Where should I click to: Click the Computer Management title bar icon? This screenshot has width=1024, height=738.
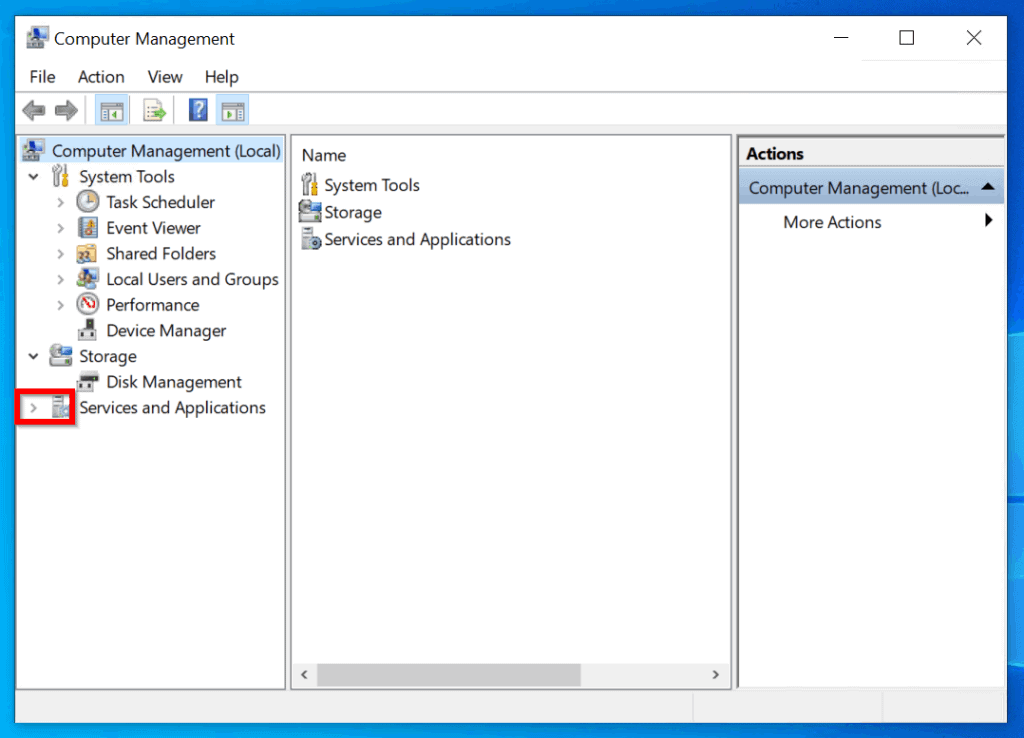(37, 38)
